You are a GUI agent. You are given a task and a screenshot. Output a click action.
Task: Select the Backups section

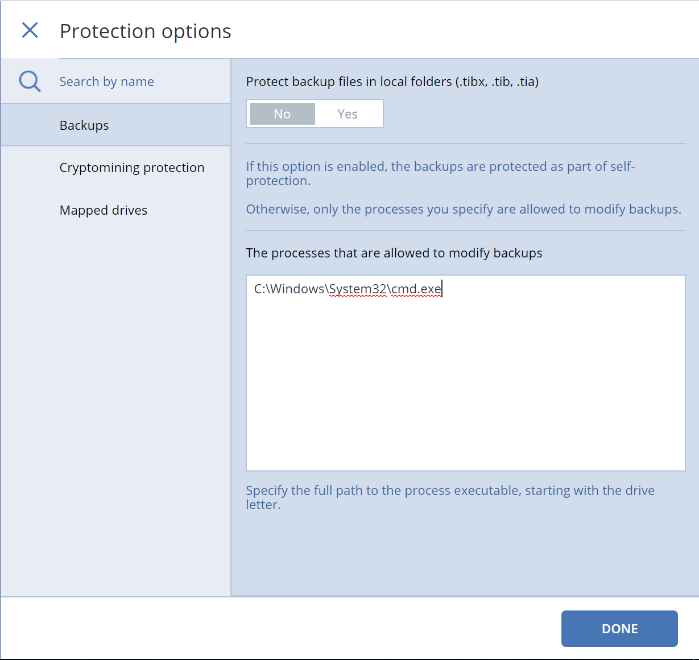pos(116,125)
